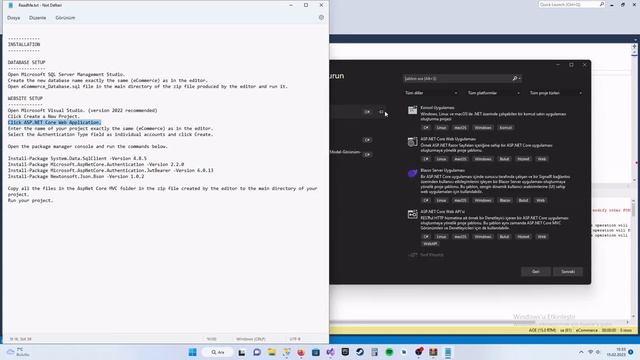The image size is (640, 360).
Task: Click the UTF-8 encoding entry in Notepad status bar
Action: coord(295,339)
